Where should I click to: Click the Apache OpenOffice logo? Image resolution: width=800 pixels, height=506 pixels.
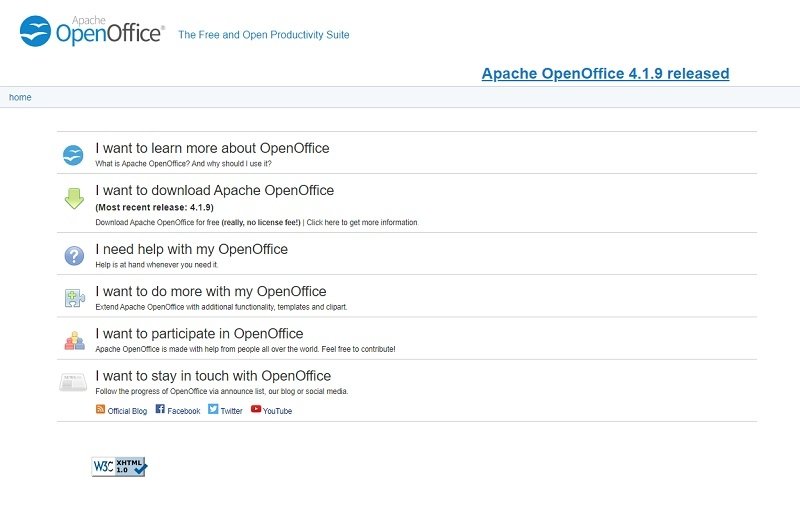click(92, 31)
